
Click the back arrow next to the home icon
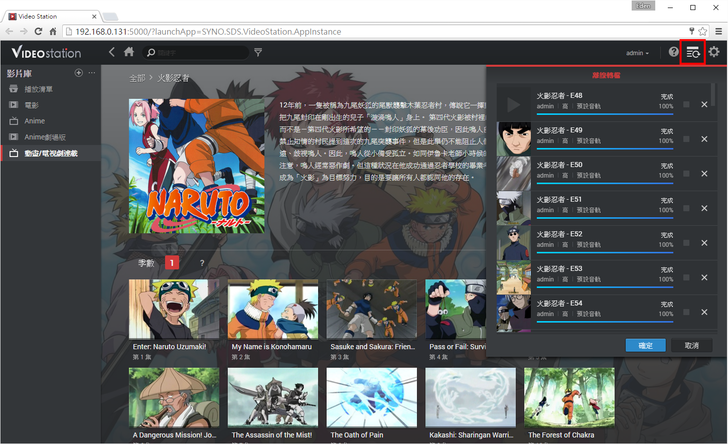(x=112, y=52)
